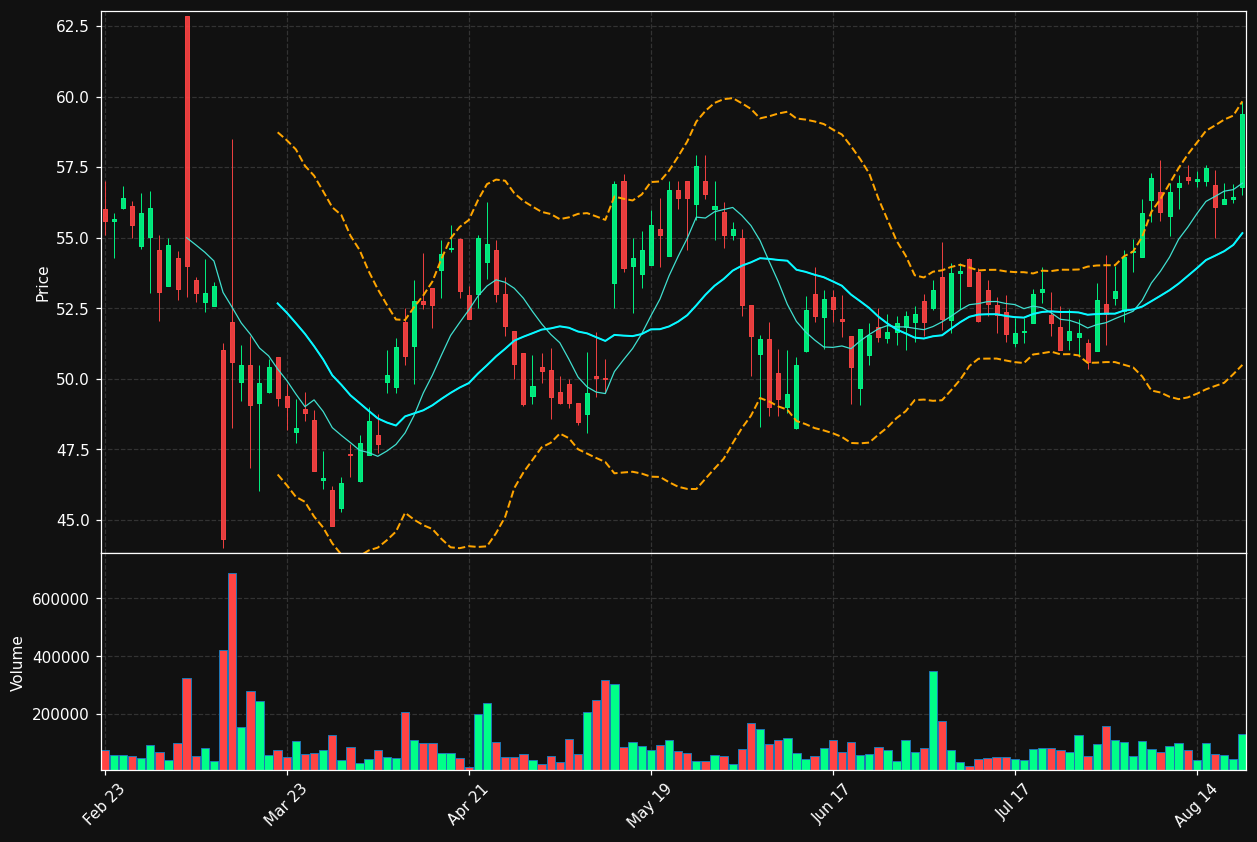Click the Volume axis title

click(x=18, y=663)
